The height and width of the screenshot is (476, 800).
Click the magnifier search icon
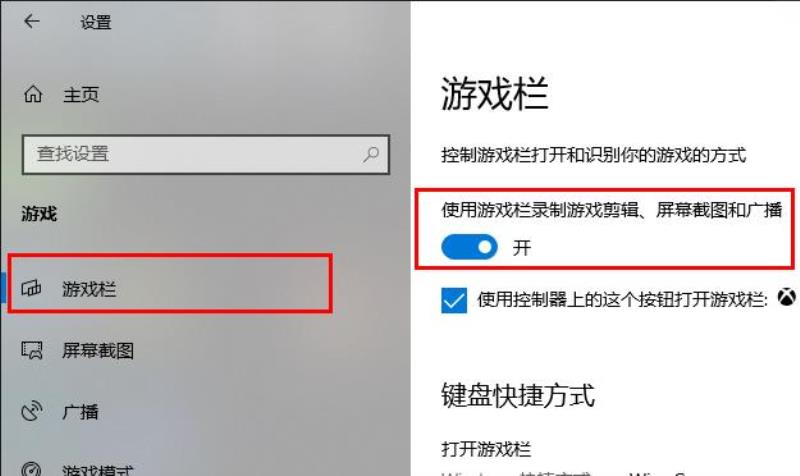click(x=371, y=154)
